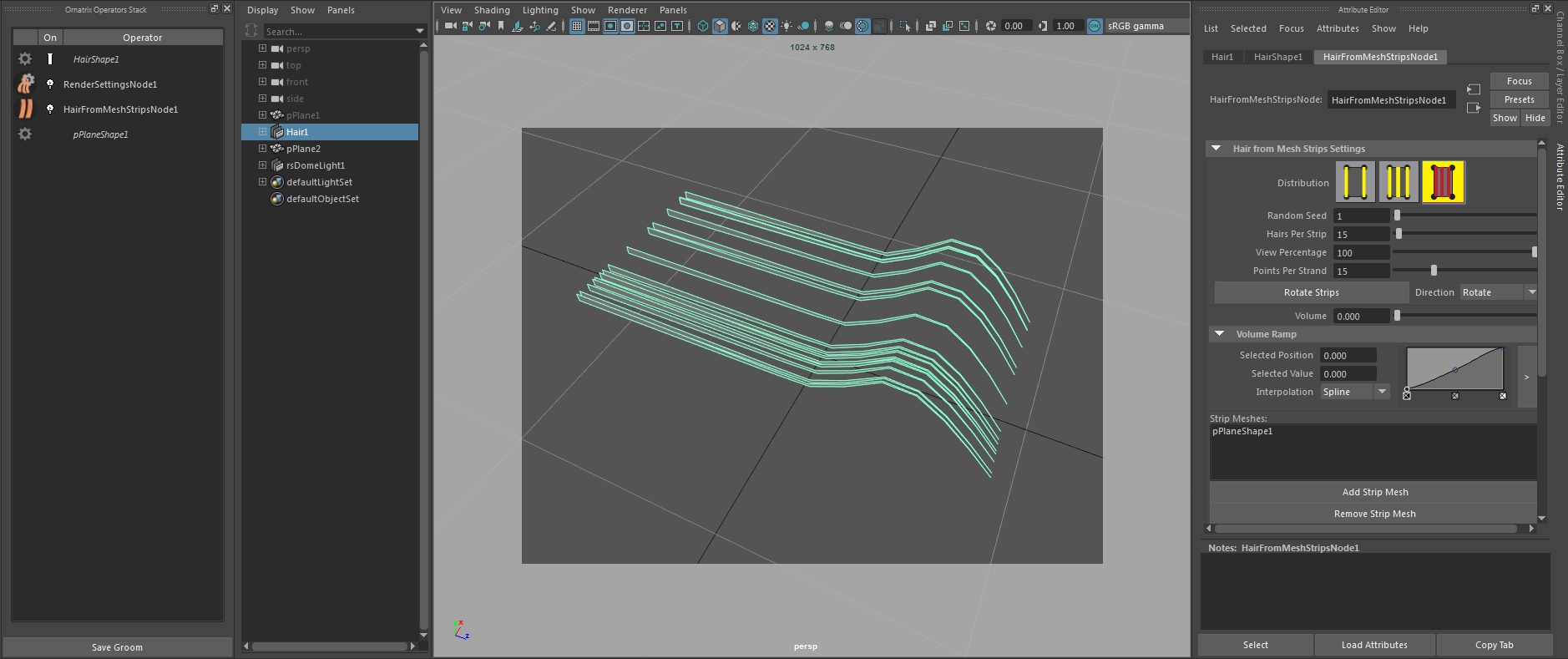Click the RenderSettingsNode1 hair operator icon
Screen dimensions: 1568x659
(26, 84)
